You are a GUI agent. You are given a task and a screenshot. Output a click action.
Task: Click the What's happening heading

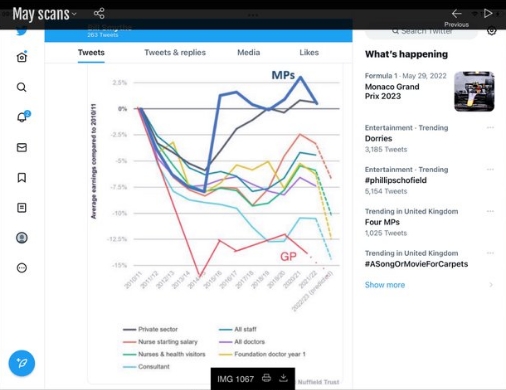(406, 54)
